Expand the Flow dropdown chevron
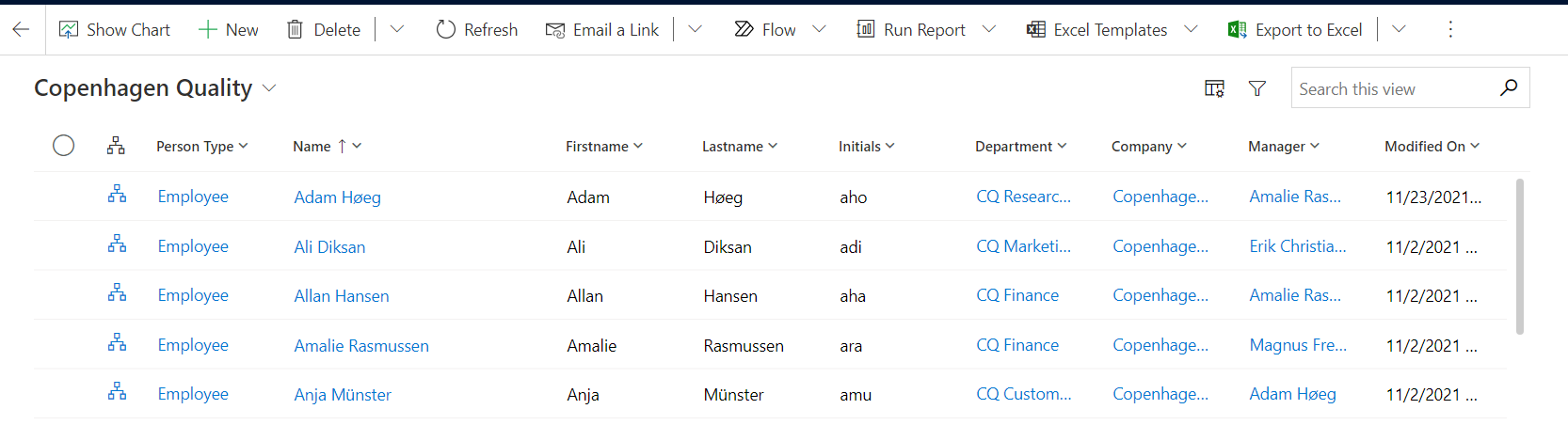The width and height of the screenshot is (1568, 425). tap(819, 30)
